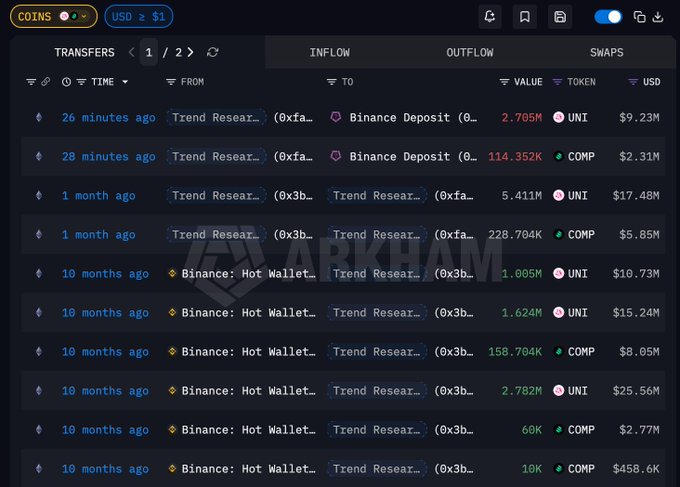Click the USD amount $17.48M
Viewport: 680px width, 487px height.
636,196
